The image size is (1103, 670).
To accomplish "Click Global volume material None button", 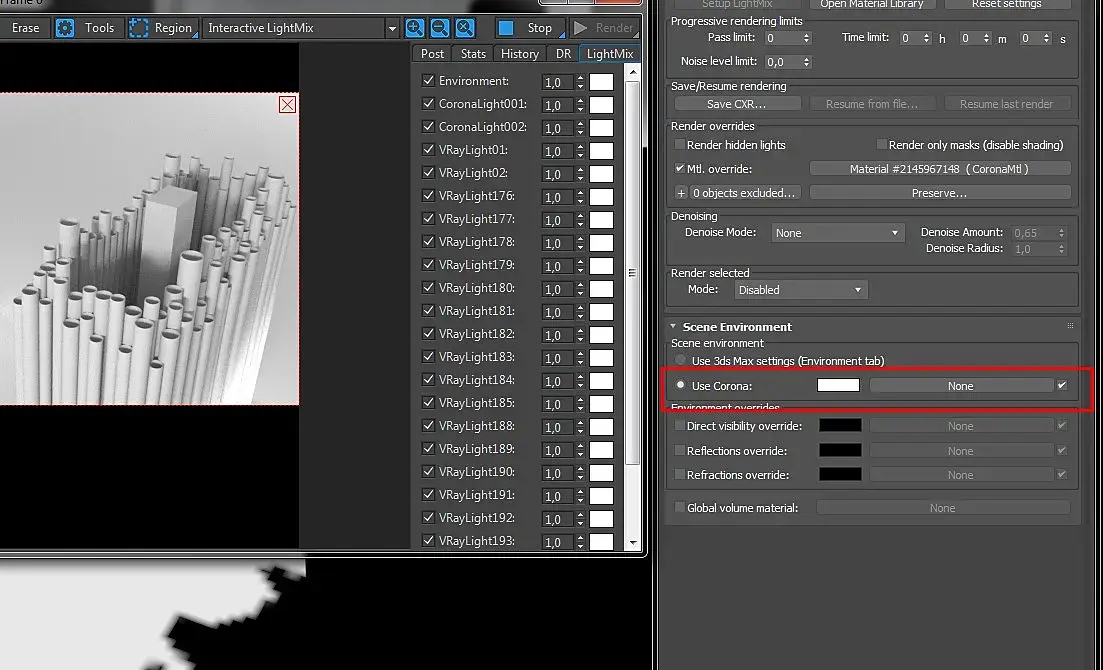I will pyautogui.click(x=943, y=507).
